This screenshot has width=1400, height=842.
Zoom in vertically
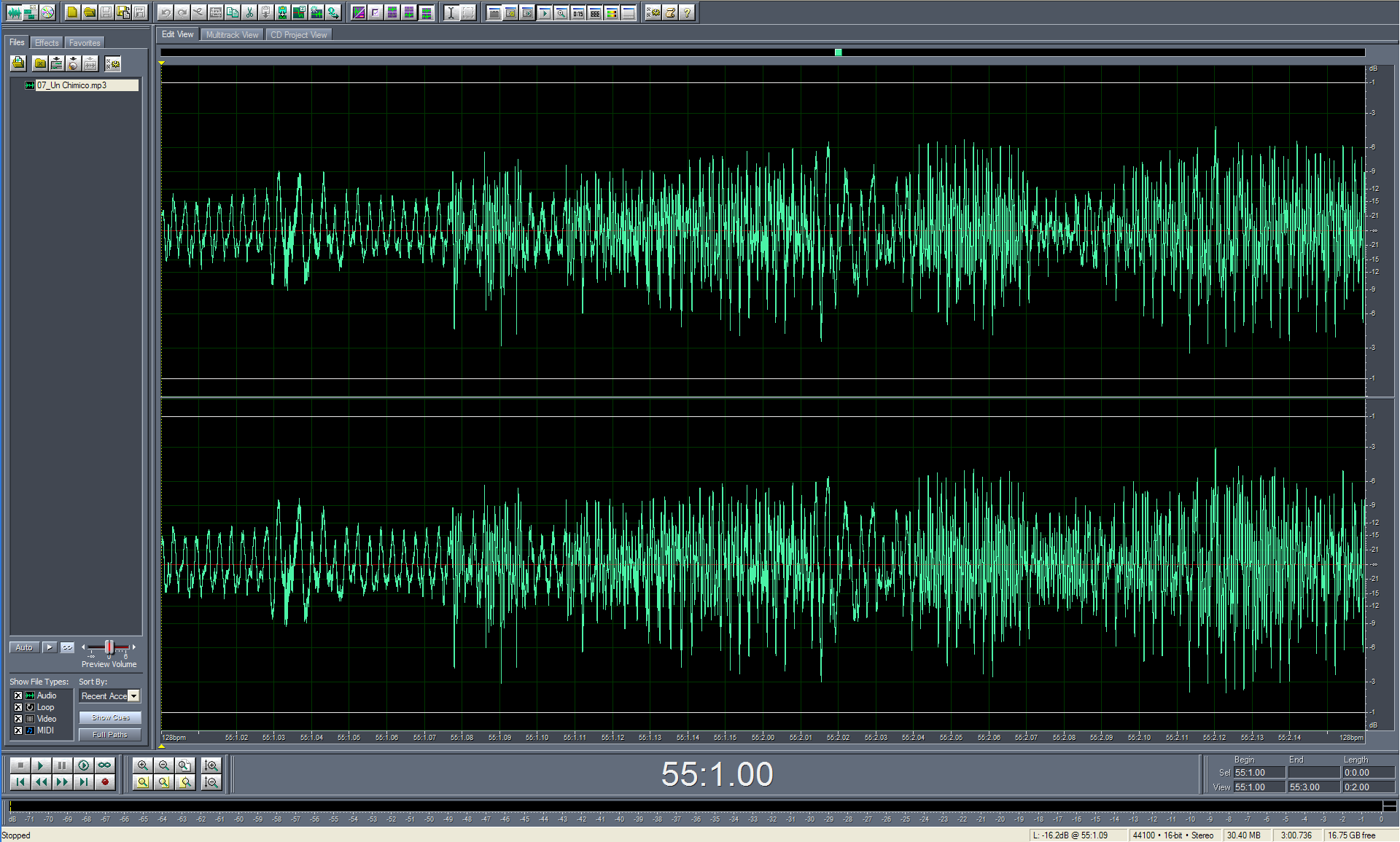[x=211, y=765]
